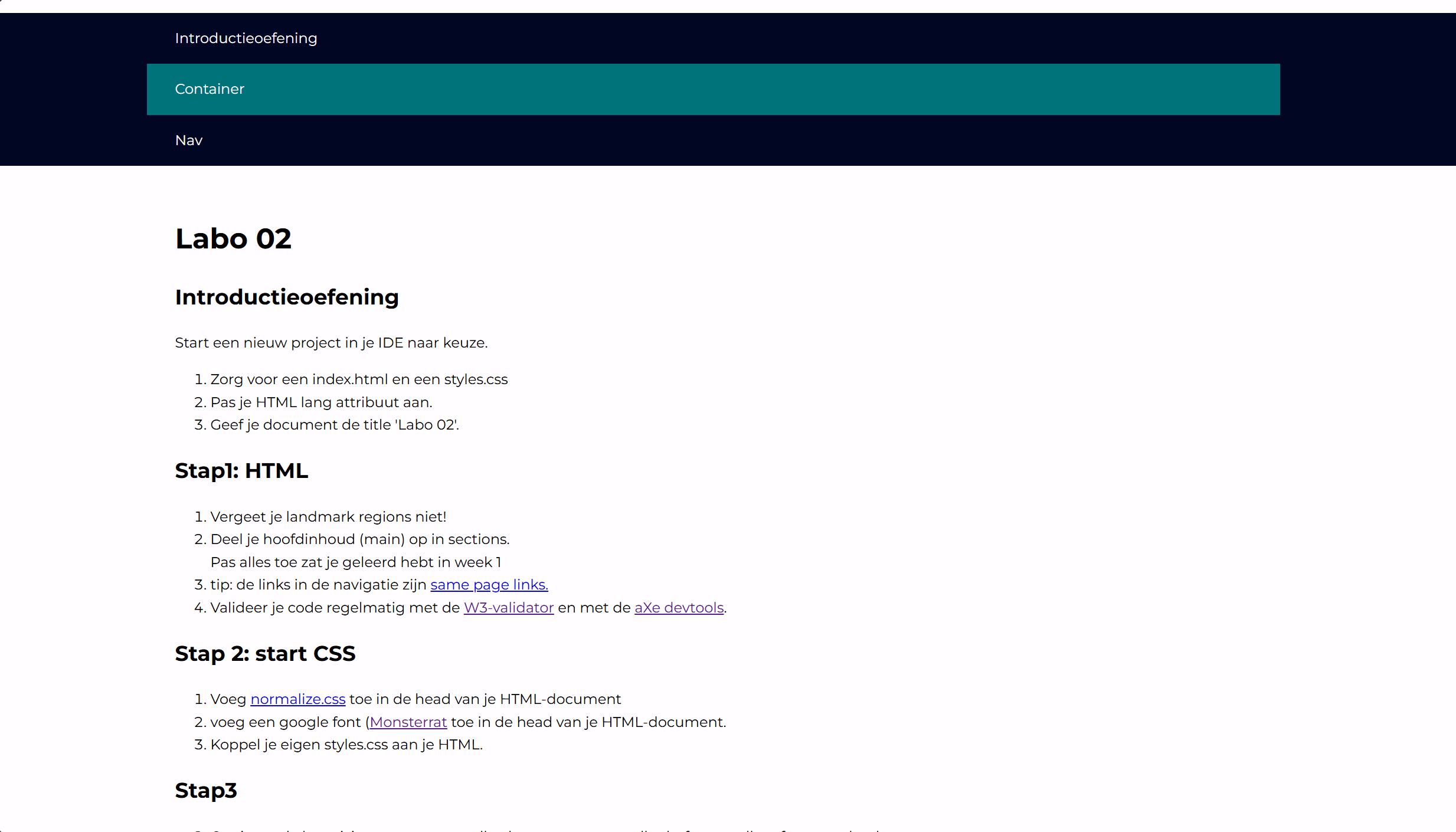Click list item 'Deel je hoofdinhoud (main) op in sections.'
The image size is (1456, 832).
[x=360, y=539]
